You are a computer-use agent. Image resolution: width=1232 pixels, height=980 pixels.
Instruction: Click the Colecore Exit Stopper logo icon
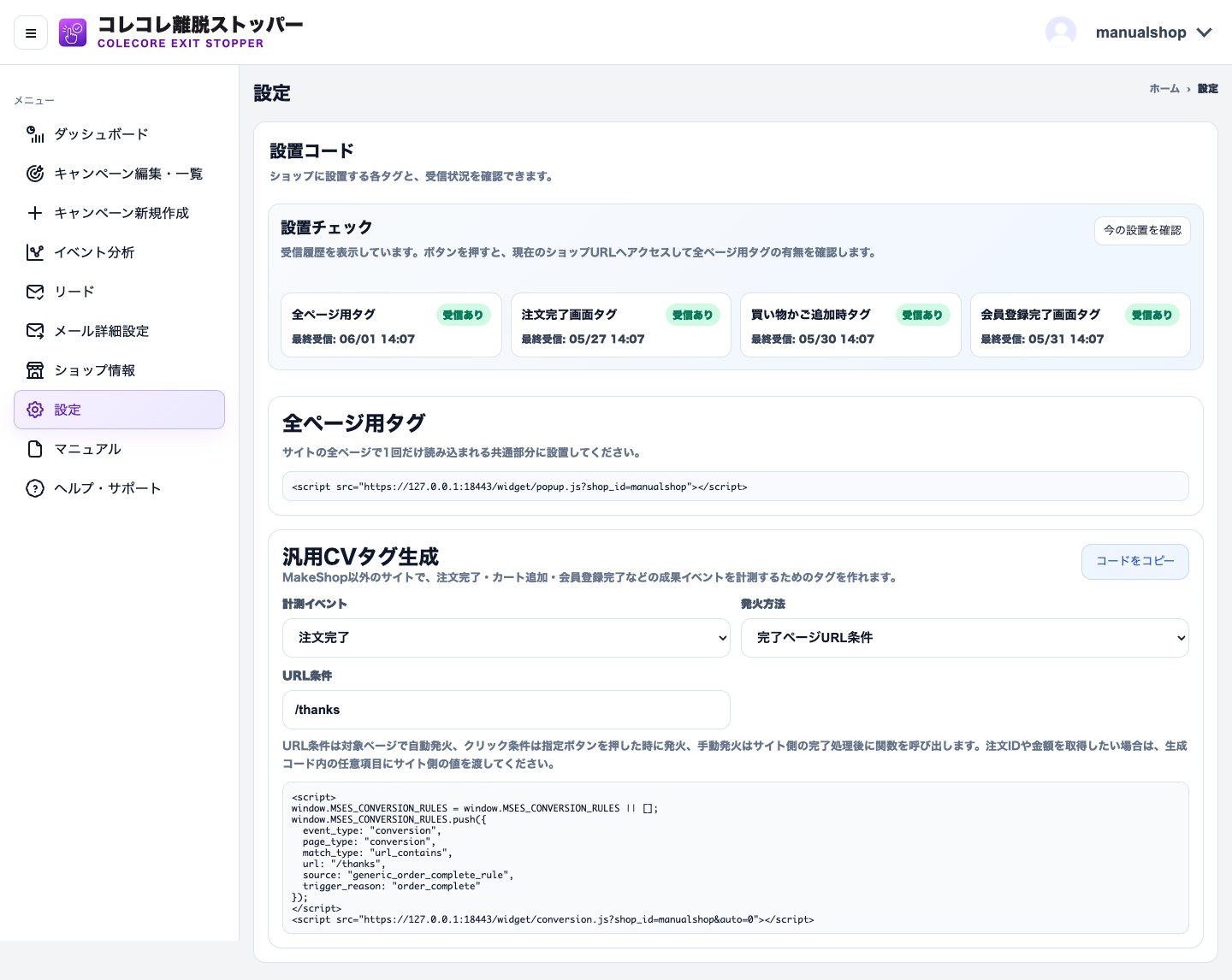pos(73,32)
